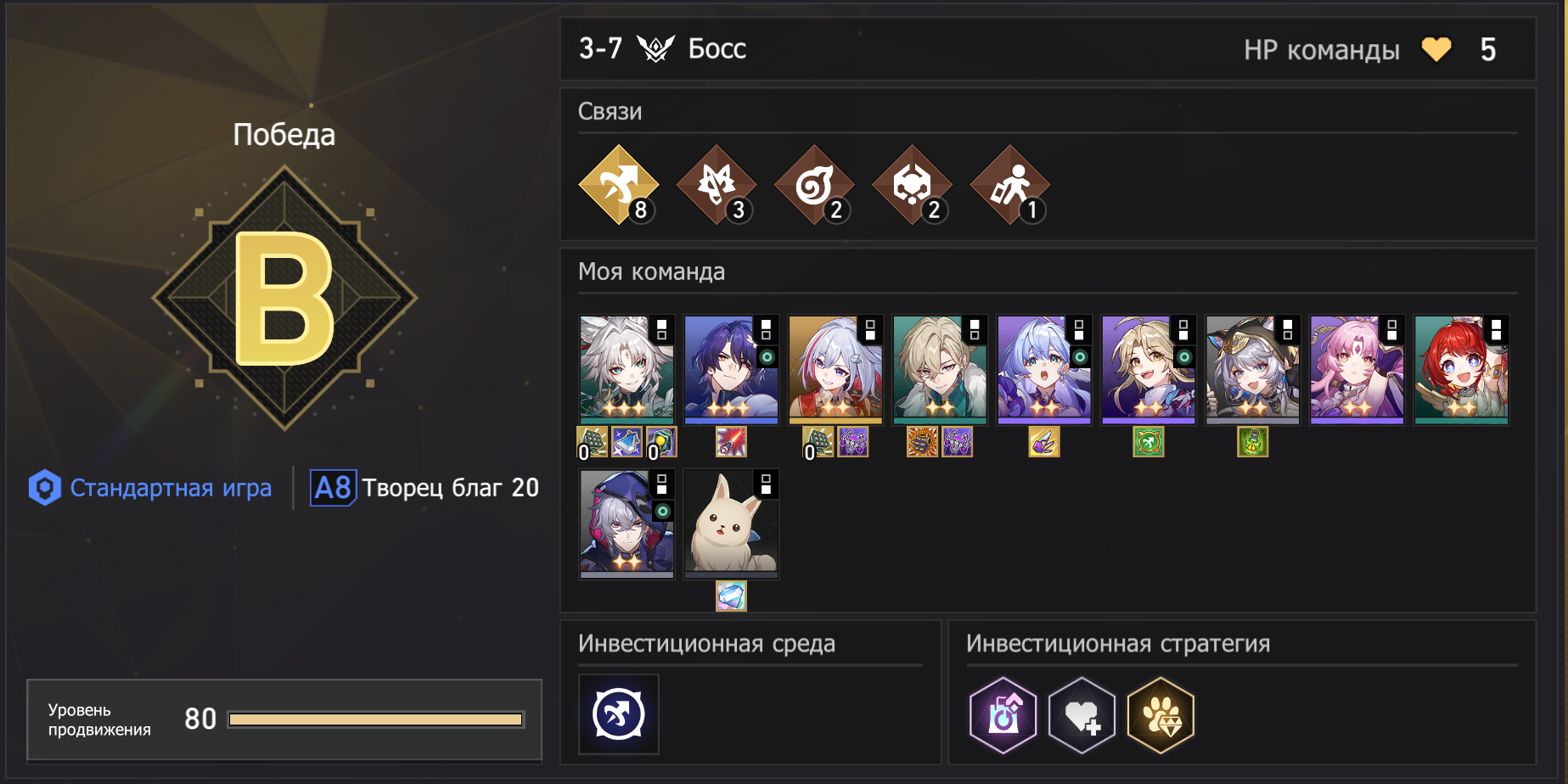Open the golden paw investment strategy icon
Image resolution: width=1568 pixels, height=784 pixels.
coord(1161,715)
